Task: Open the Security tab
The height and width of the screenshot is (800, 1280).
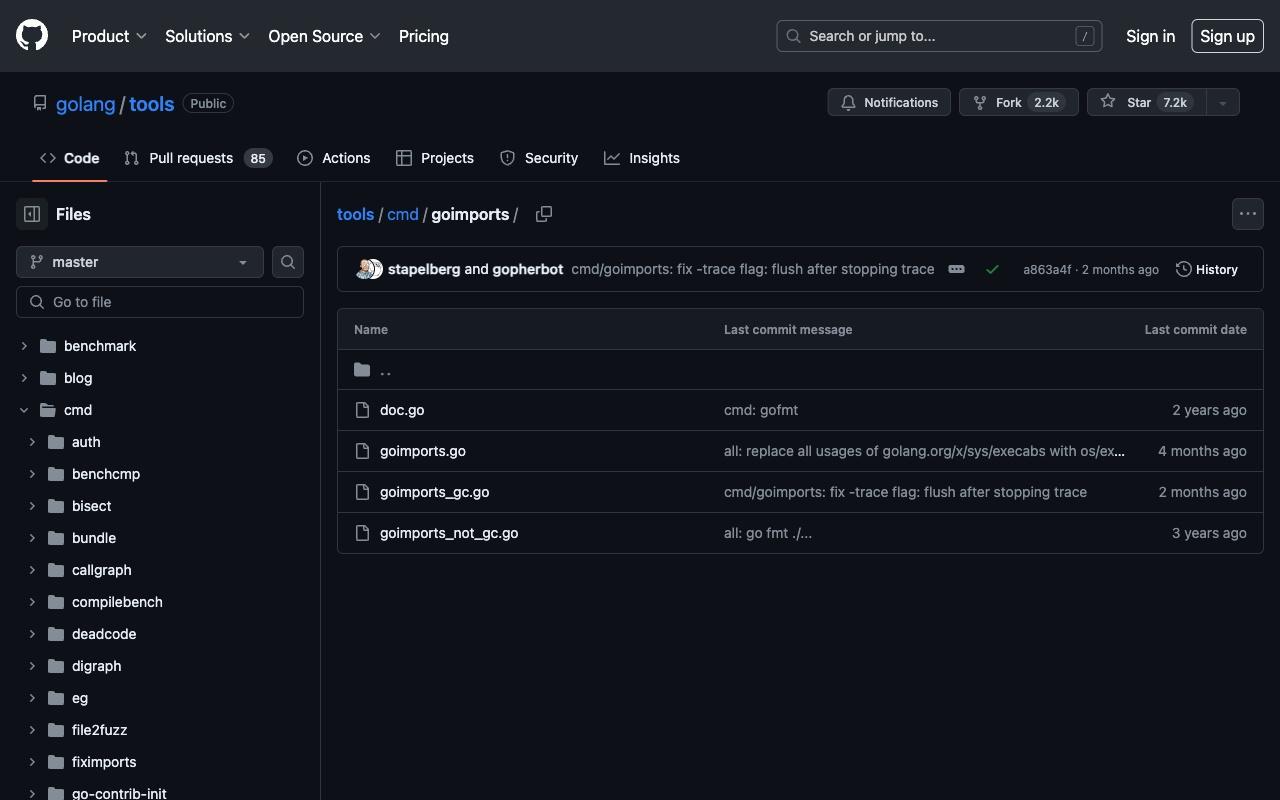Action: pos(539,158)
